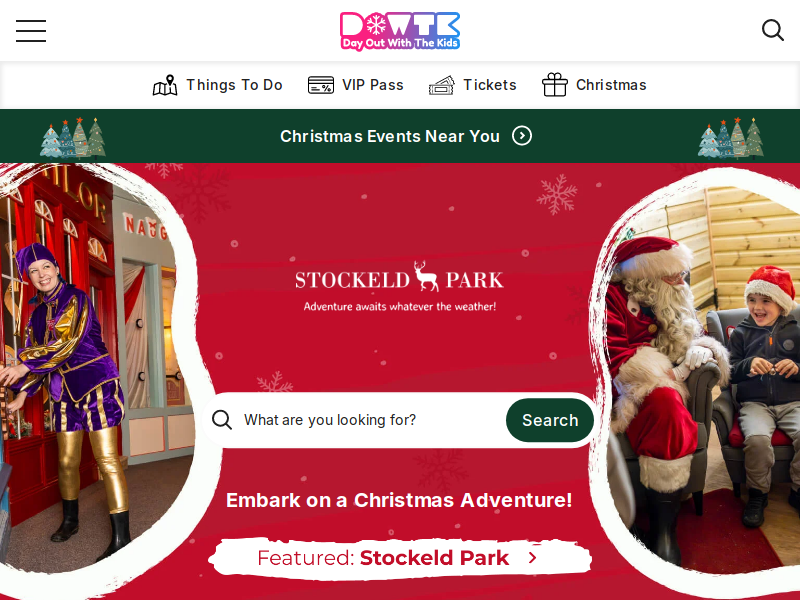Click the header search magnifier icon
This screenshot has width=800, height=600.
[772, 31]
